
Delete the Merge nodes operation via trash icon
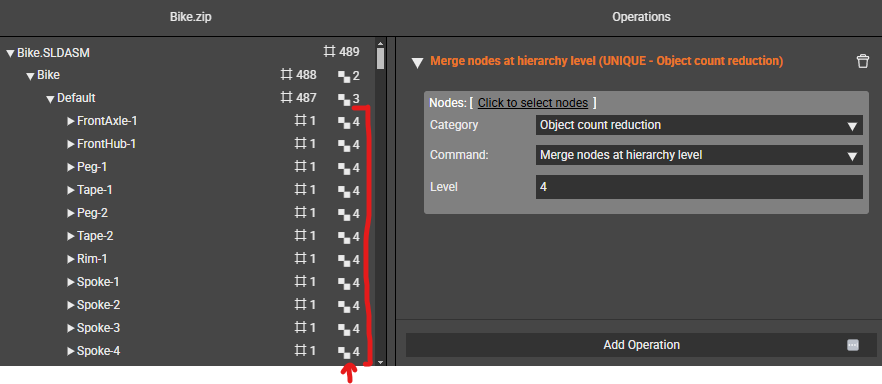pos(862,61)
